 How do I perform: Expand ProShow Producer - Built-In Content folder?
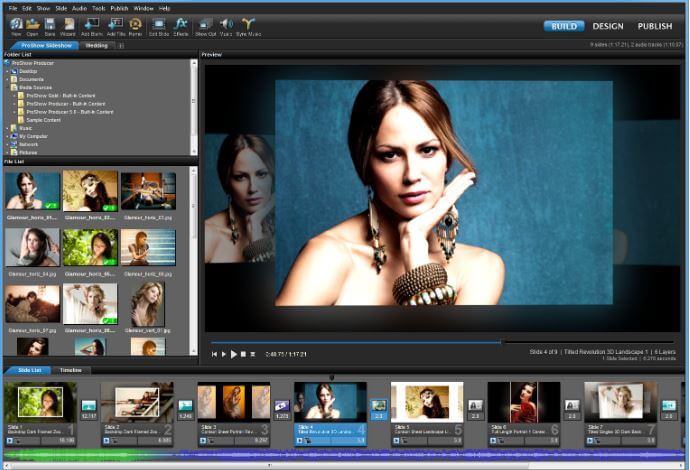(15, 104)
